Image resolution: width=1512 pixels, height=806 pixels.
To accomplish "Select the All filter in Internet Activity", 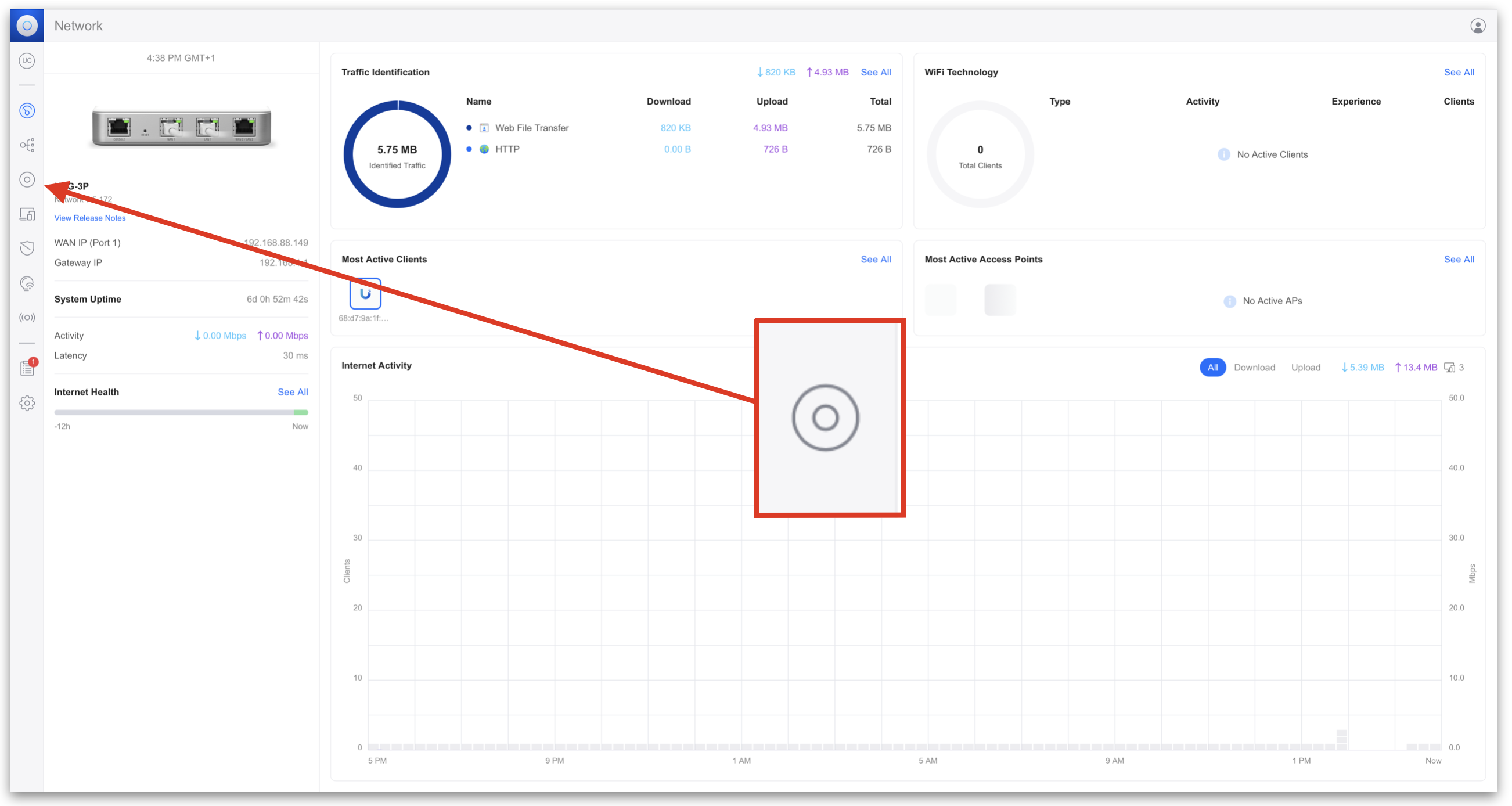I will [1212, 368].
